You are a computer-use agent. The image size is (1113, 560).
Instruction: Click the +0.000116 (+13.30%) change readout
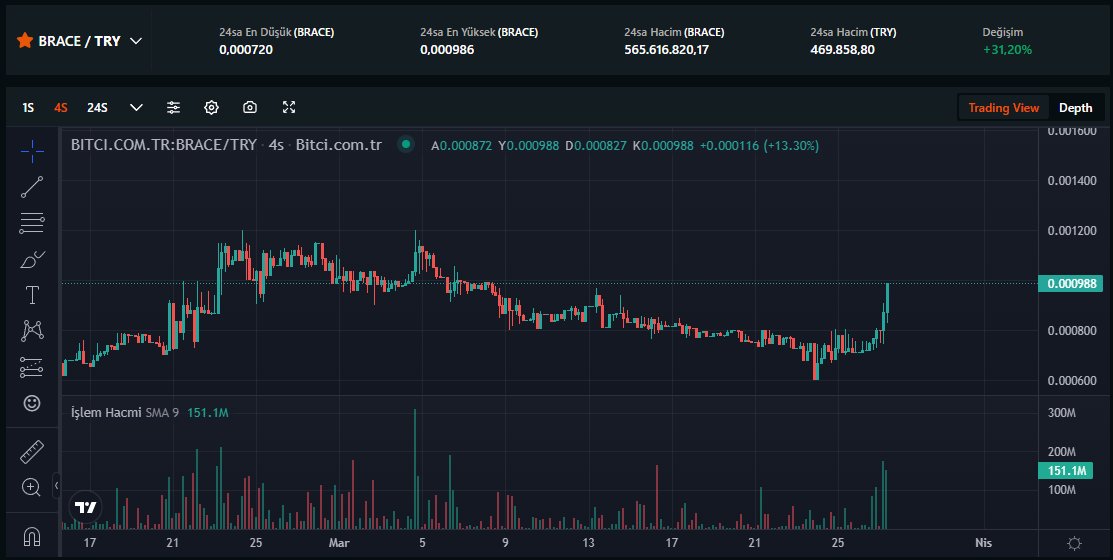(759, 146)
